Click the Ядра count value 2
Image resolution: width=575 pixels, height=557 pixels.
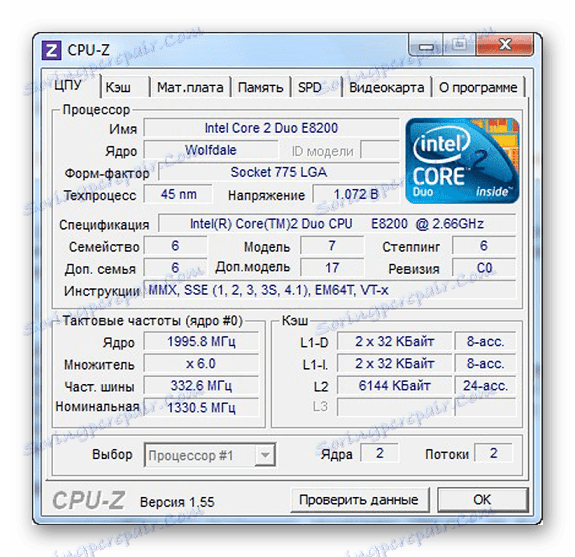[x=380, y=453]
